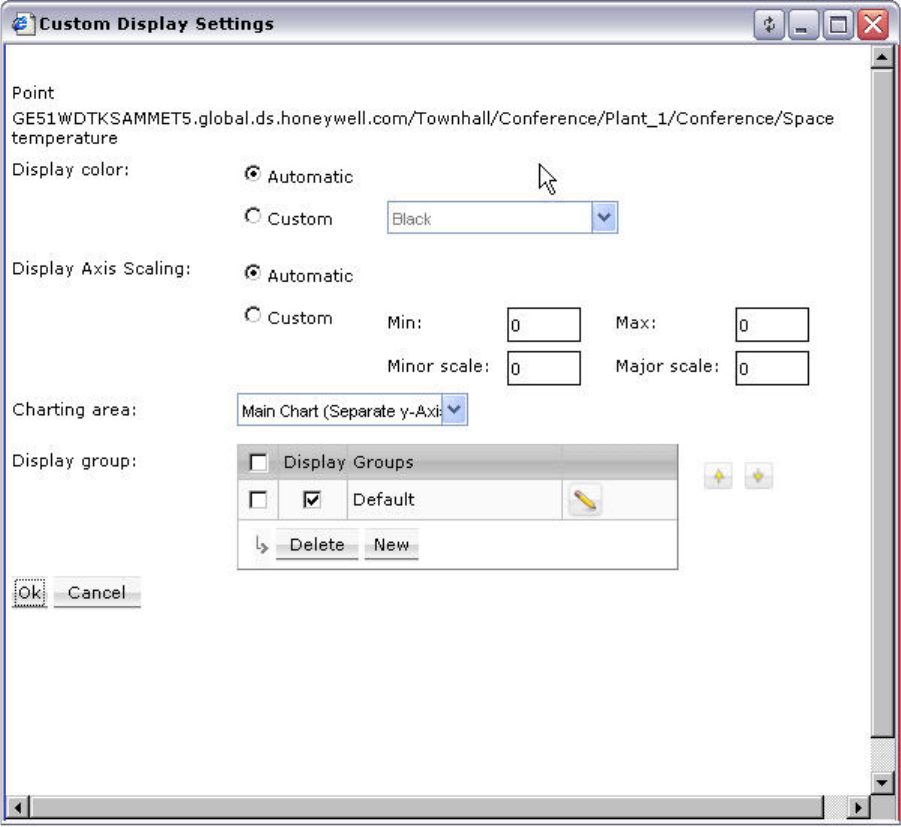Screen dimensions: 901x827
Task: Click Delete in display groups table
Action: pos(316,545)
